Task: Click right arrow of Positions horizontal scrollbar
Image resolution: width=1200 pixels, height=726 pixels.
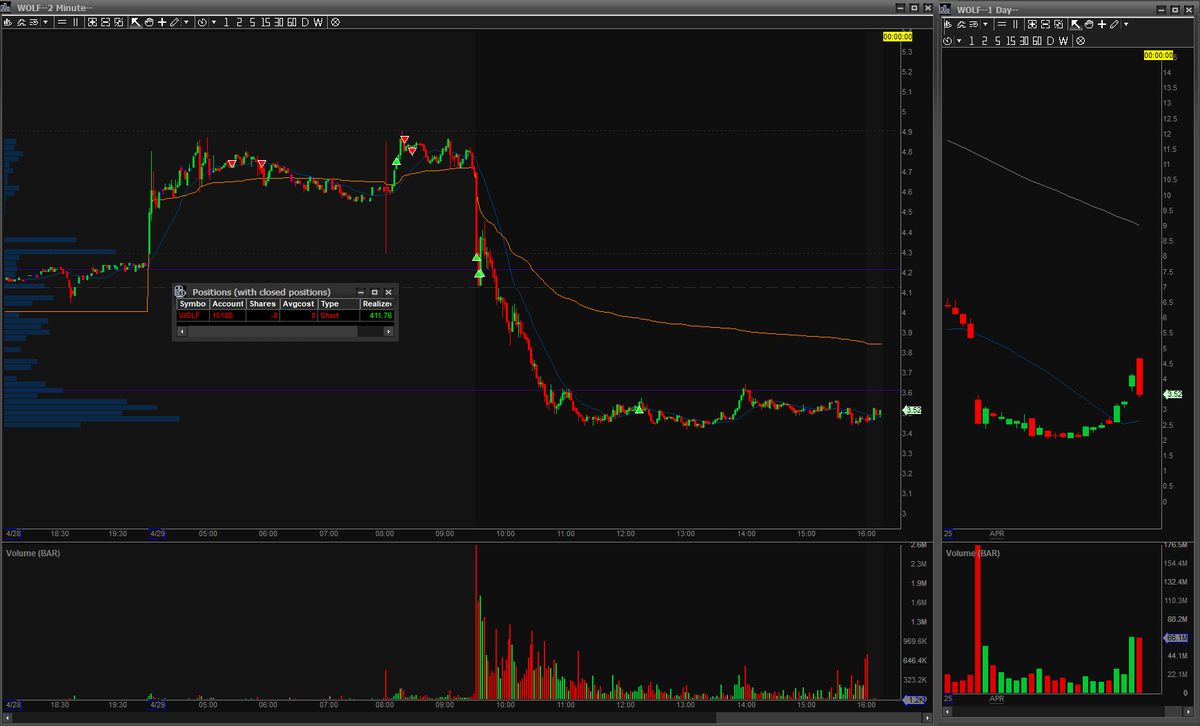Action: tap(389, 331)
